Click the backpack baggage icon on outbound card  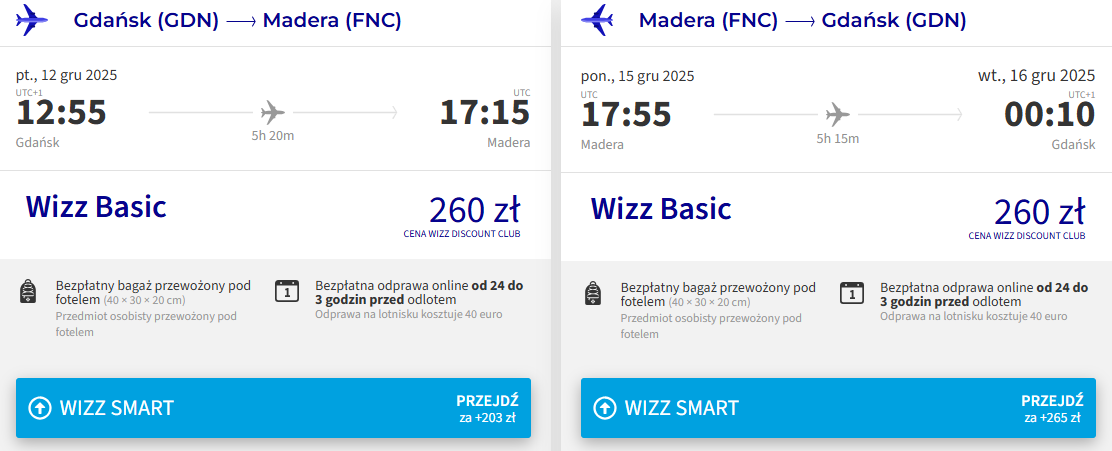click(x=28, y=292)
